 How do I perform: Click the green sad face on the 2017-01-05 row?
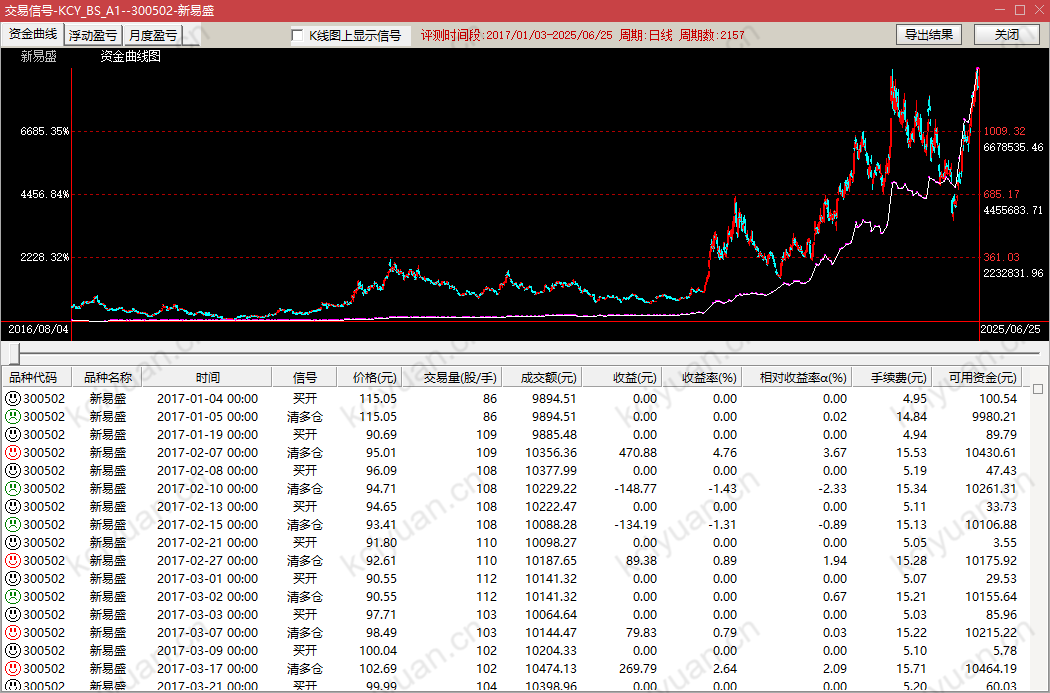[12, 416]
